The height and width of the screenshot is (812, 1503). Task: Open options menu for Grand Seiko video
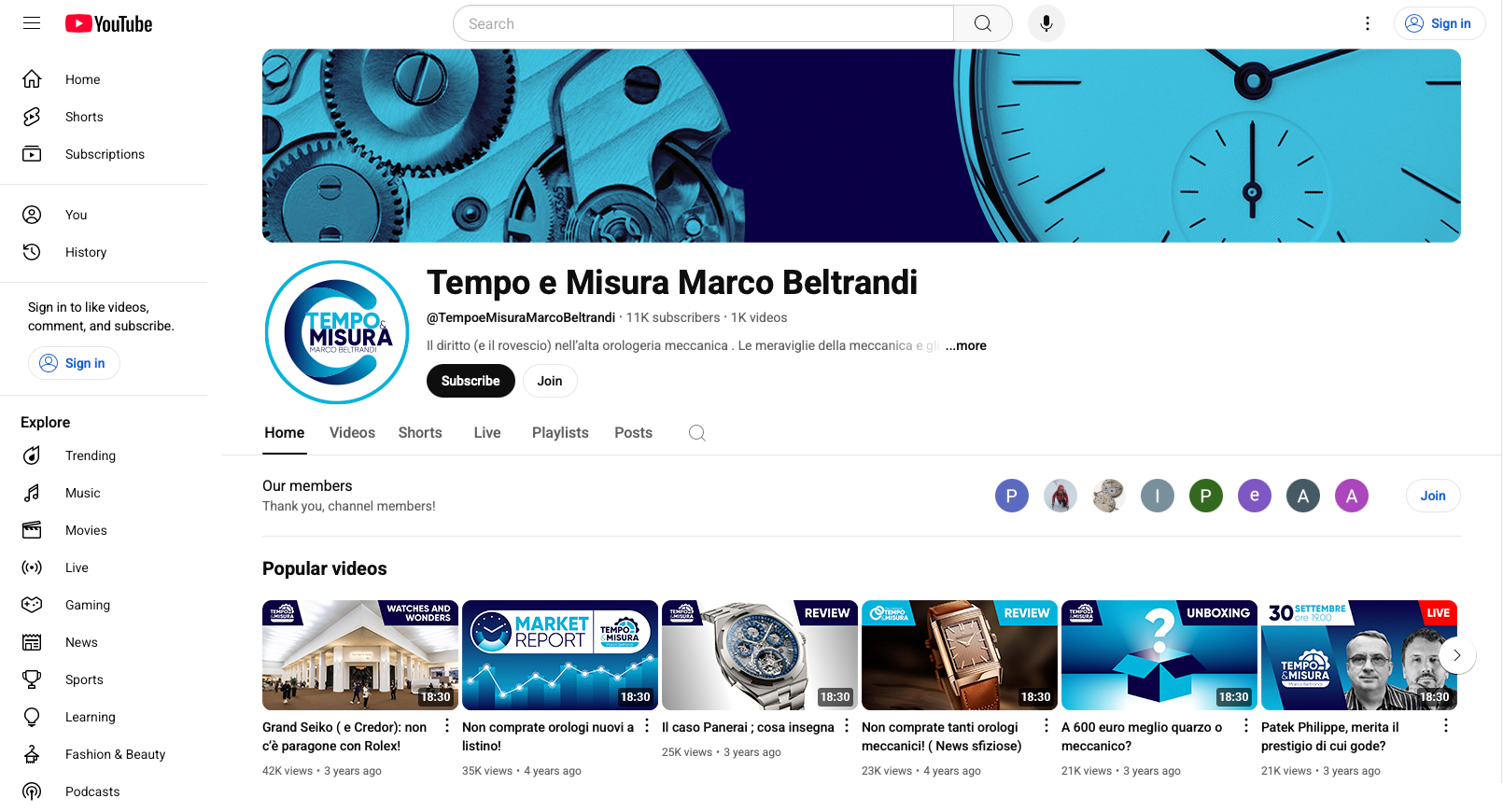tap(446, 725)
